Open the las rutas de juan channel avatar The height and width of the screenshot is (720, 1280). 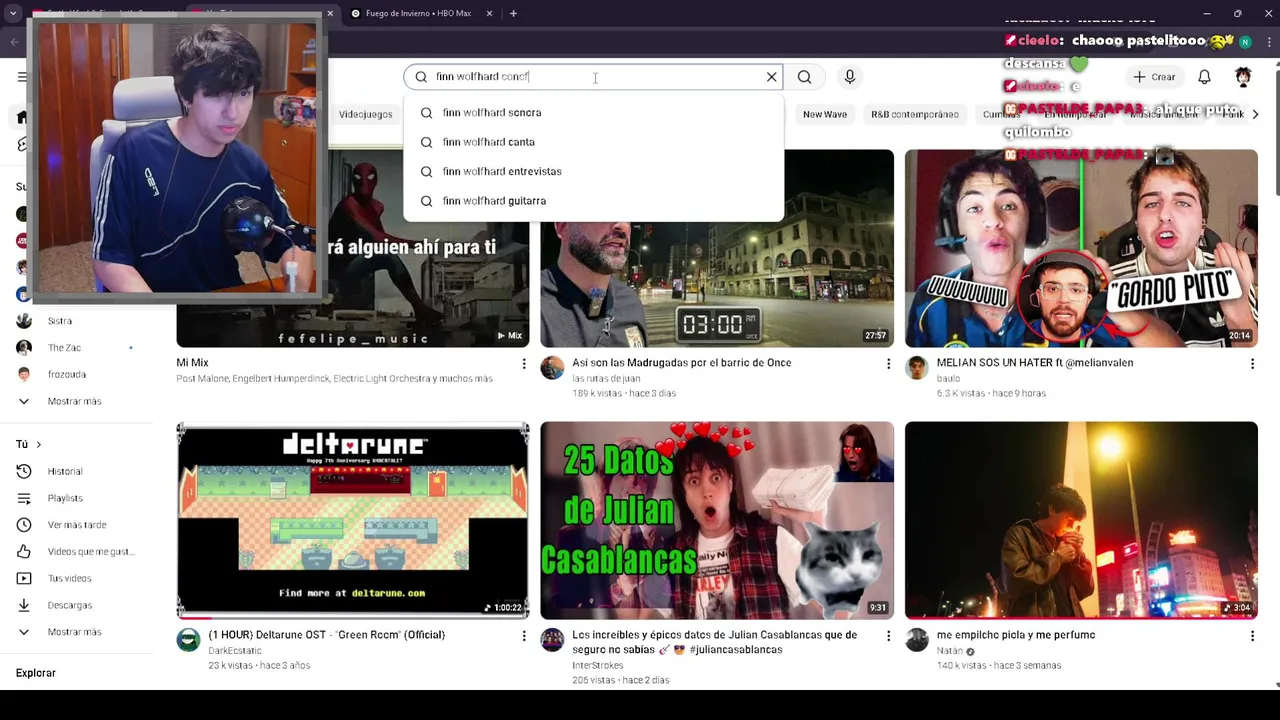552,368
